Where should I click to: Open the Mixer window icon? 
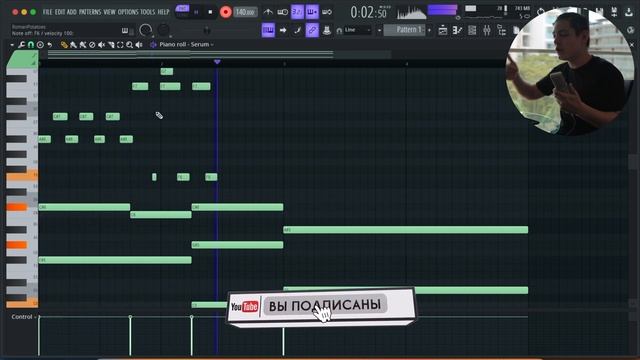(487, 30)
